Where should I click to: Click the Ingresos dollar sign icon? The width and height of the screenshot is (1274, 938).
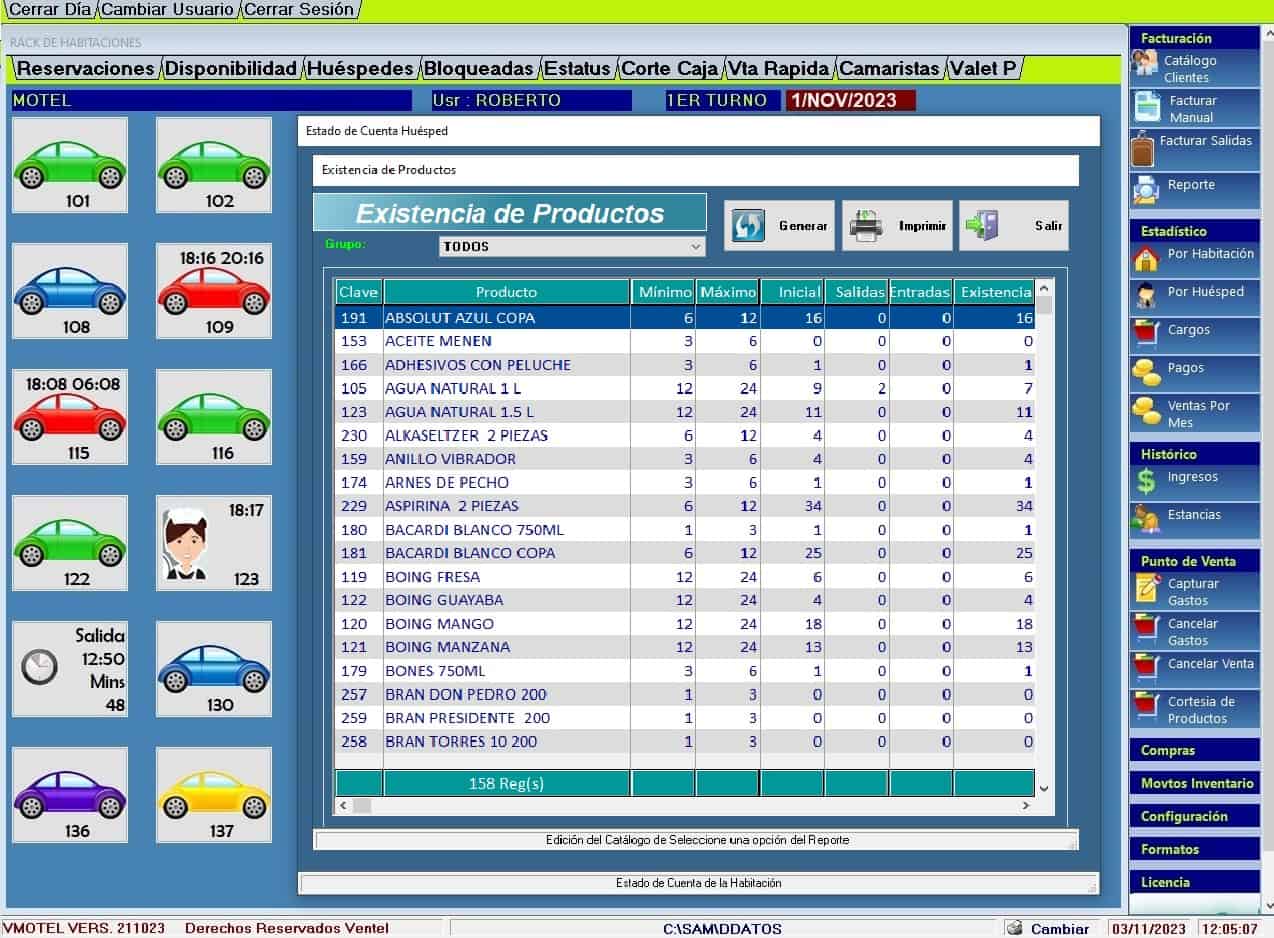coord(1146,480)
